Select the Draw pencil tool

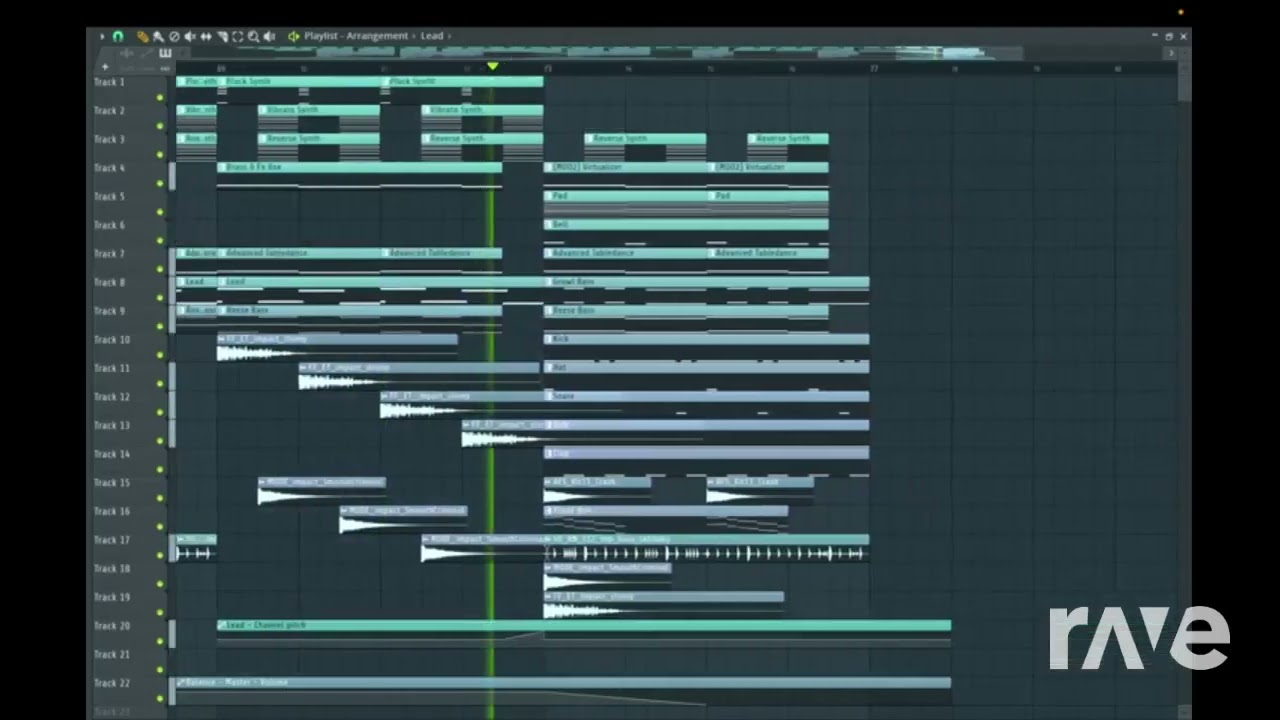(143, 37)
